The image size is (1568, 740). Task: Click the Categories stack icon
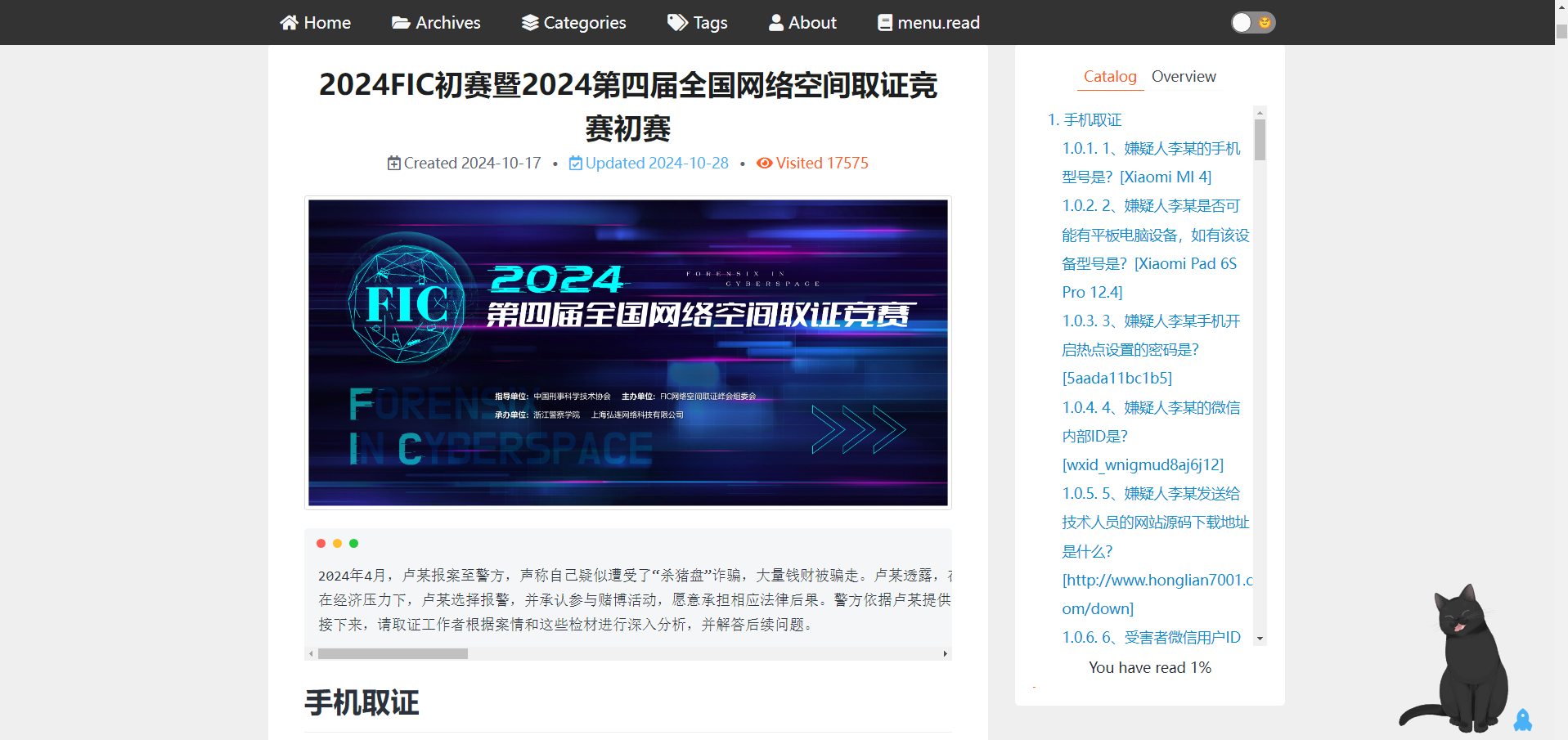(530, 23)
